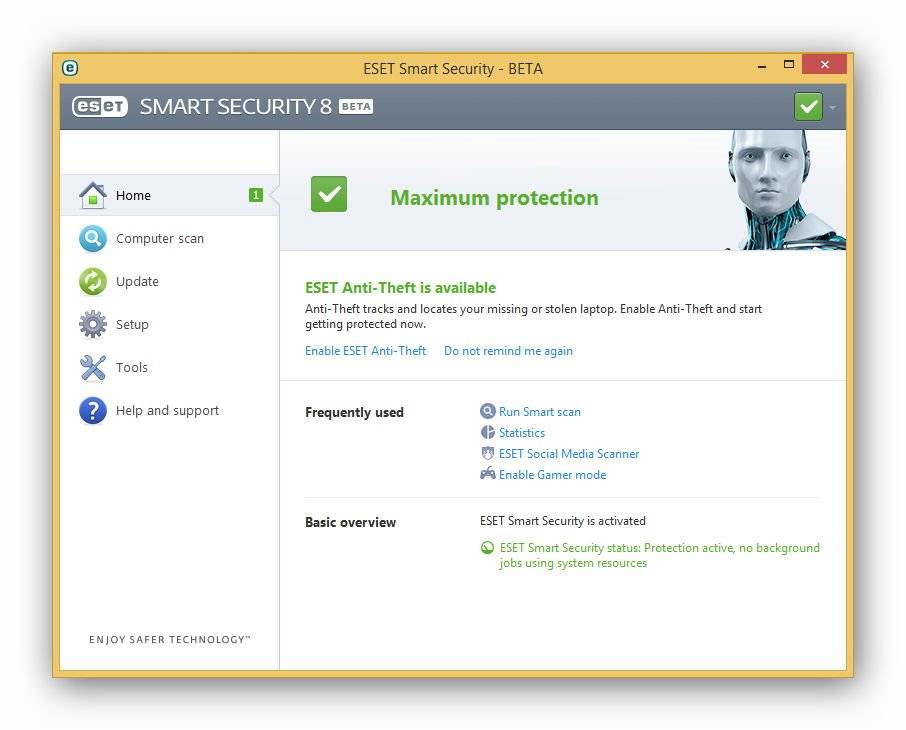This screenshot has height=730, width=906.
Task: Click ESET Smart Security is activated text
Action: click(563, 521)
